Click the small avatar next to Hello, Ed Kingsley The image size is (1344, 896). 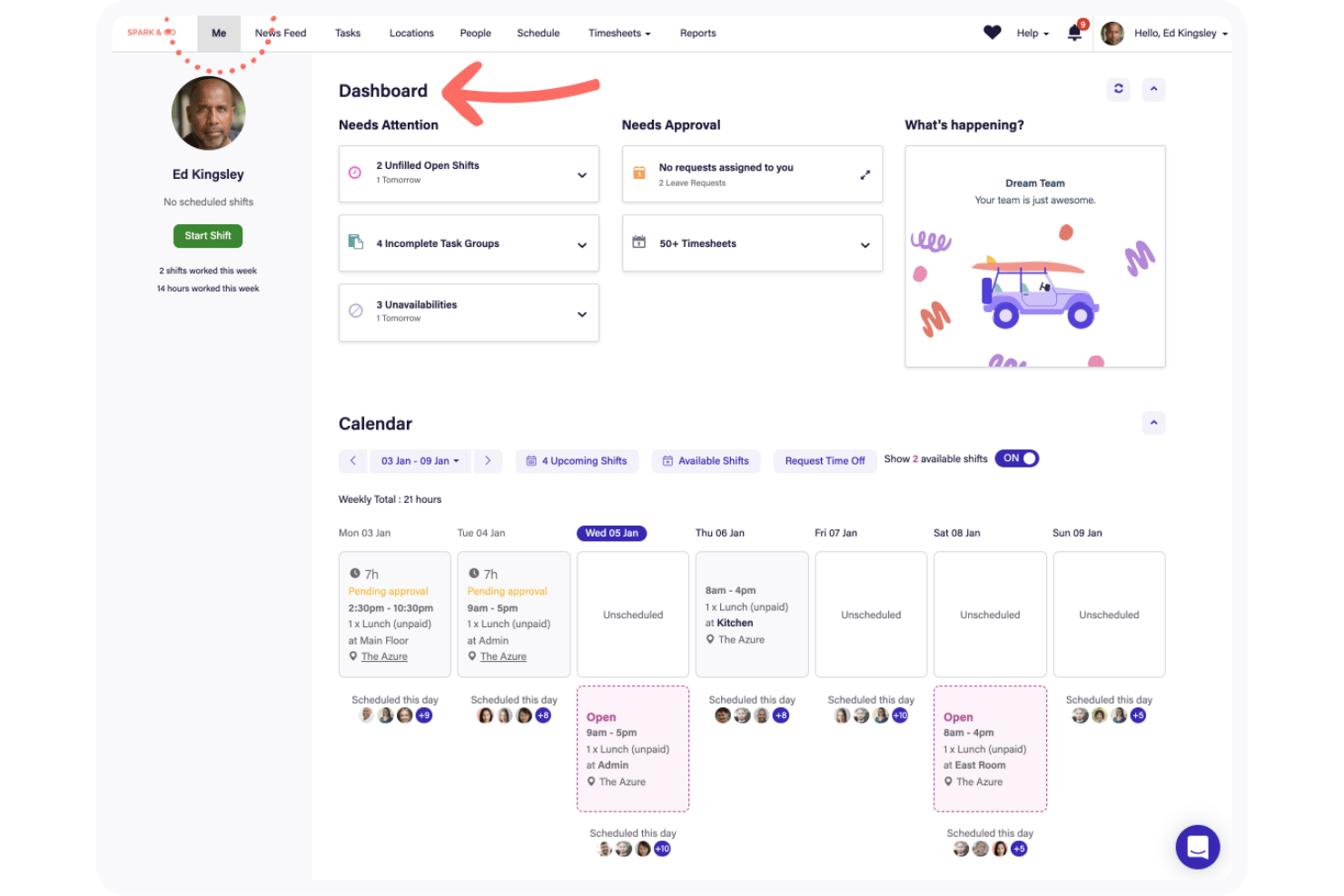pos(1112,34)
